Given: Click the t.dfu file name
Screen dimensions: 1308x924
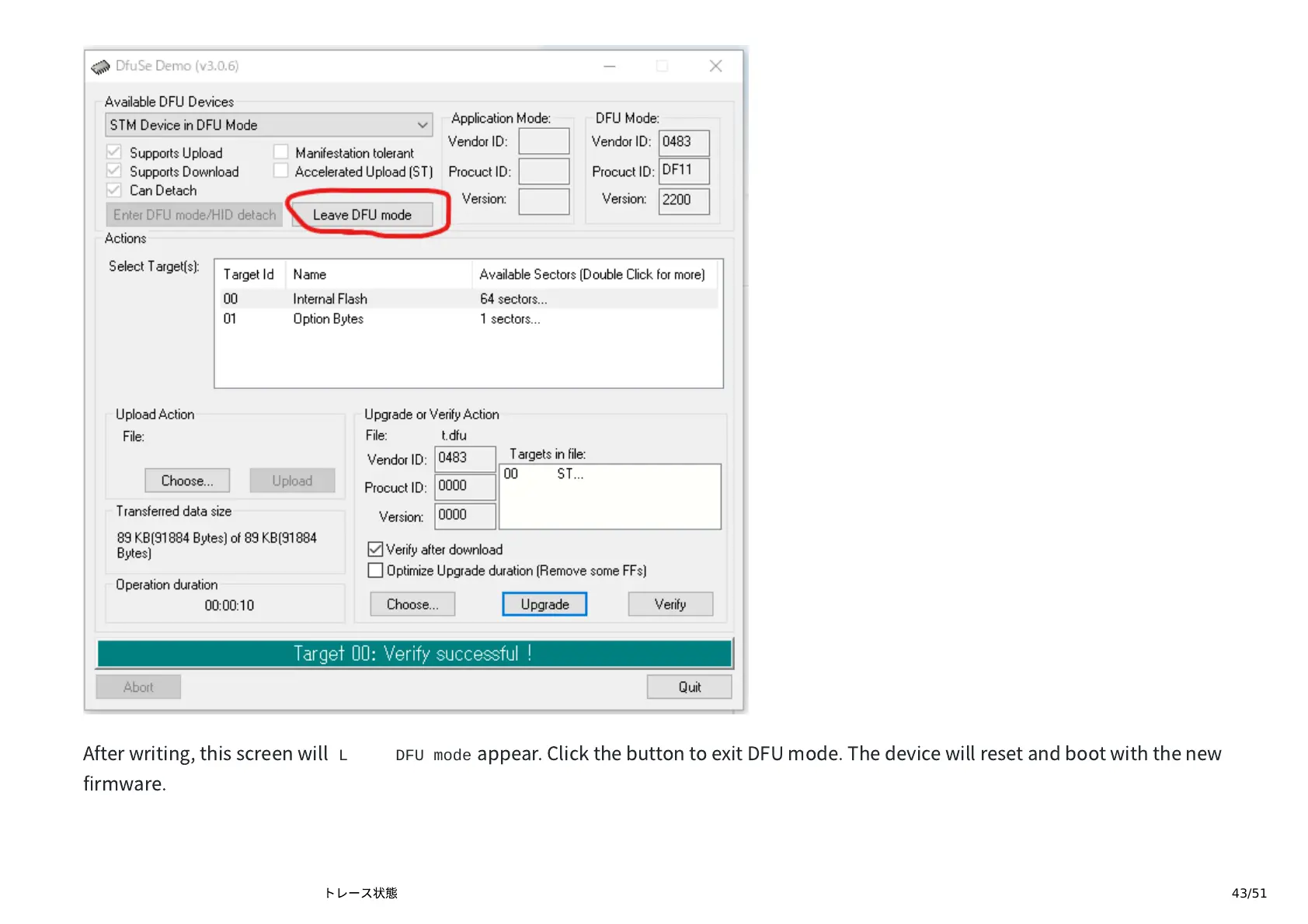Looking at the screenshot, I should tap(454, 436).
